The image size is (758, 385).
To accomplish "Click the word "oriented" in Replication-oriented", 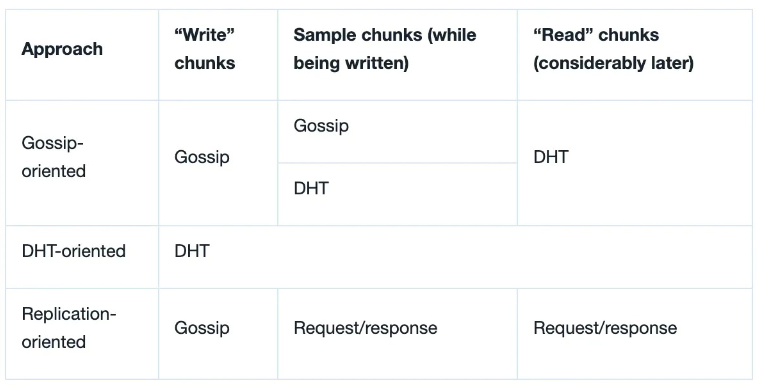I will pos(54,342).
